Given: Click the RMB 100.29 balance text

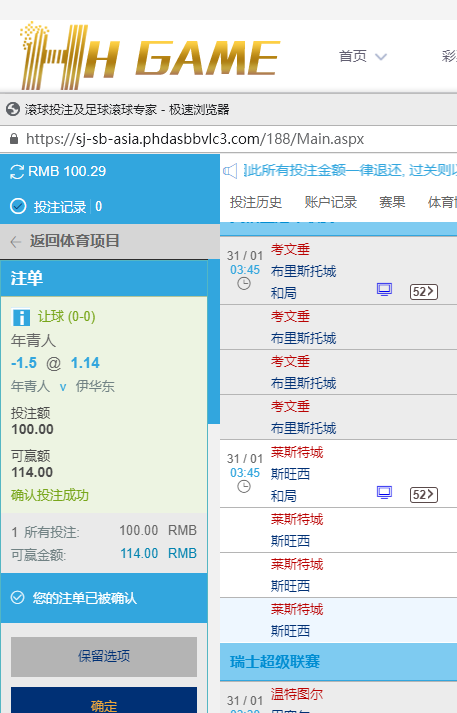Looking at the screenshot, I should click(67, 171).
